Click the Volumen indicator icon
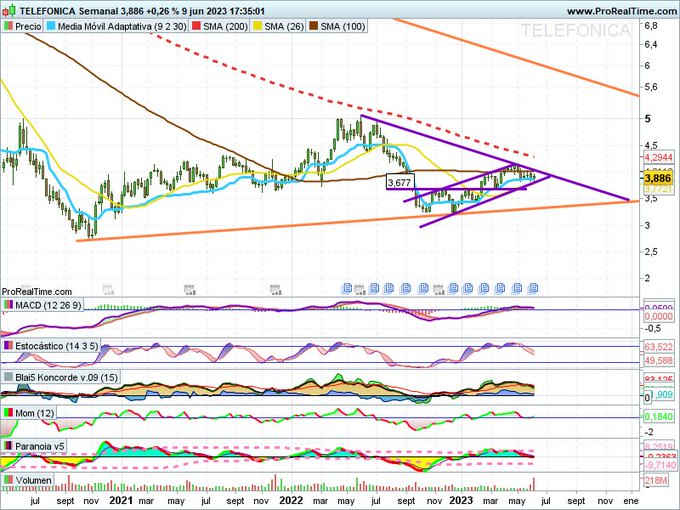This screenshot has height=510, width=680. [x=8, y=480]
